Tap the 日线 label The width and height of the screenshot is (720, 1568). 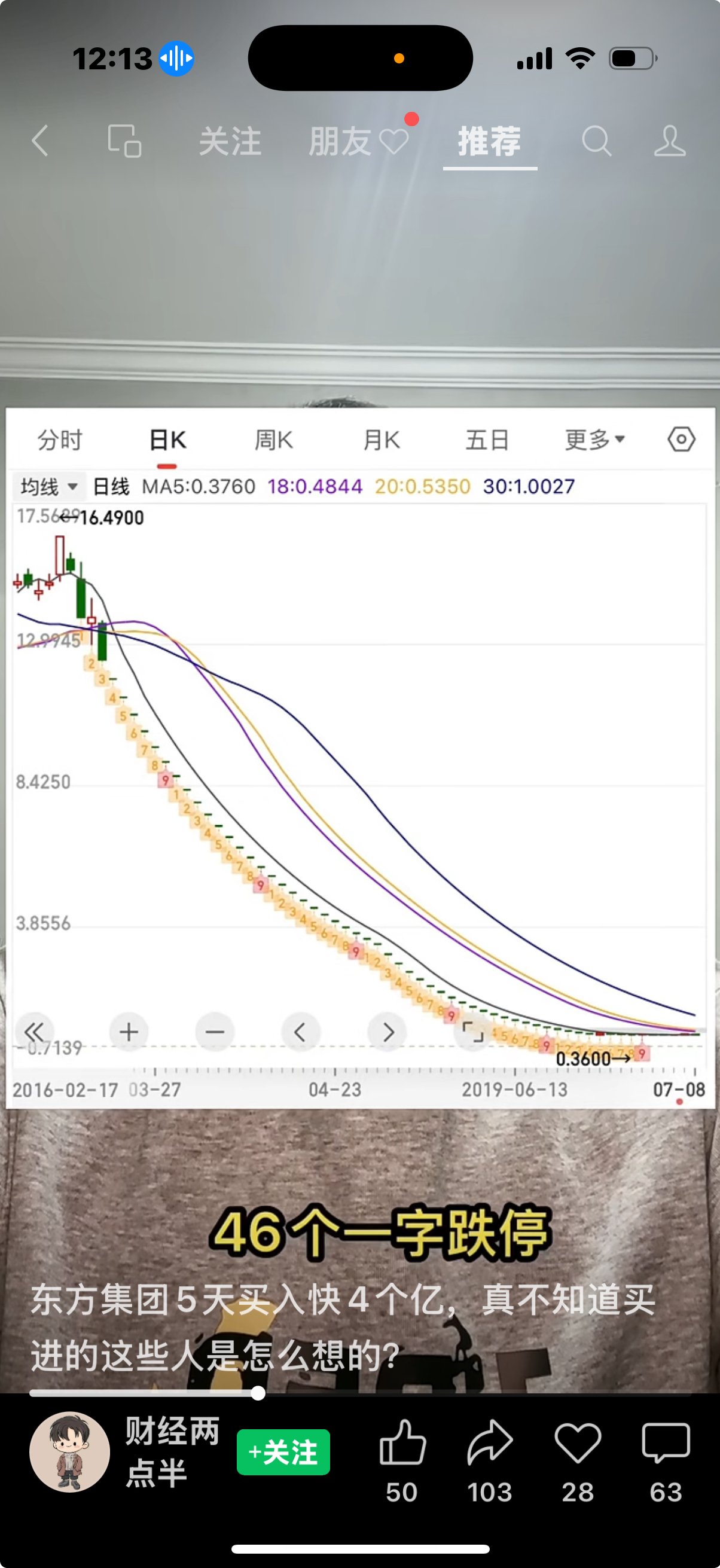tap(111, 486)
